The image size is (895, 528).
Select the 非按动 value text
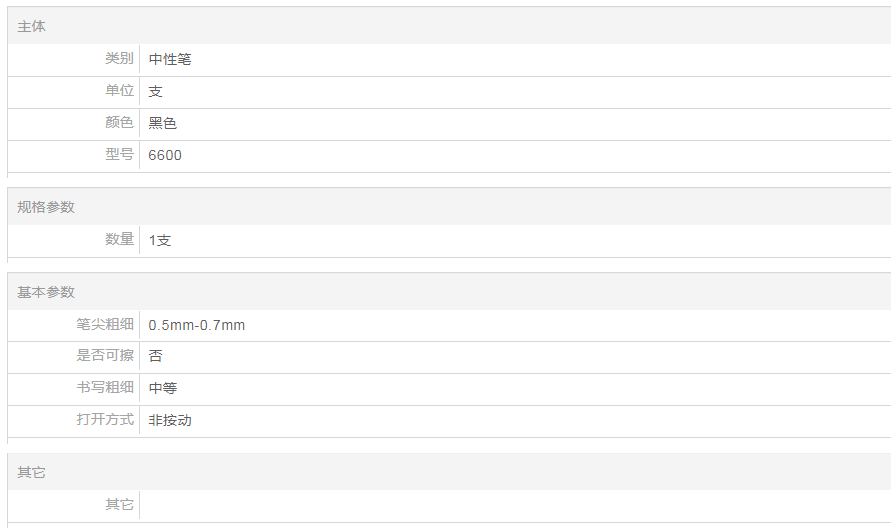coord(170,421)
